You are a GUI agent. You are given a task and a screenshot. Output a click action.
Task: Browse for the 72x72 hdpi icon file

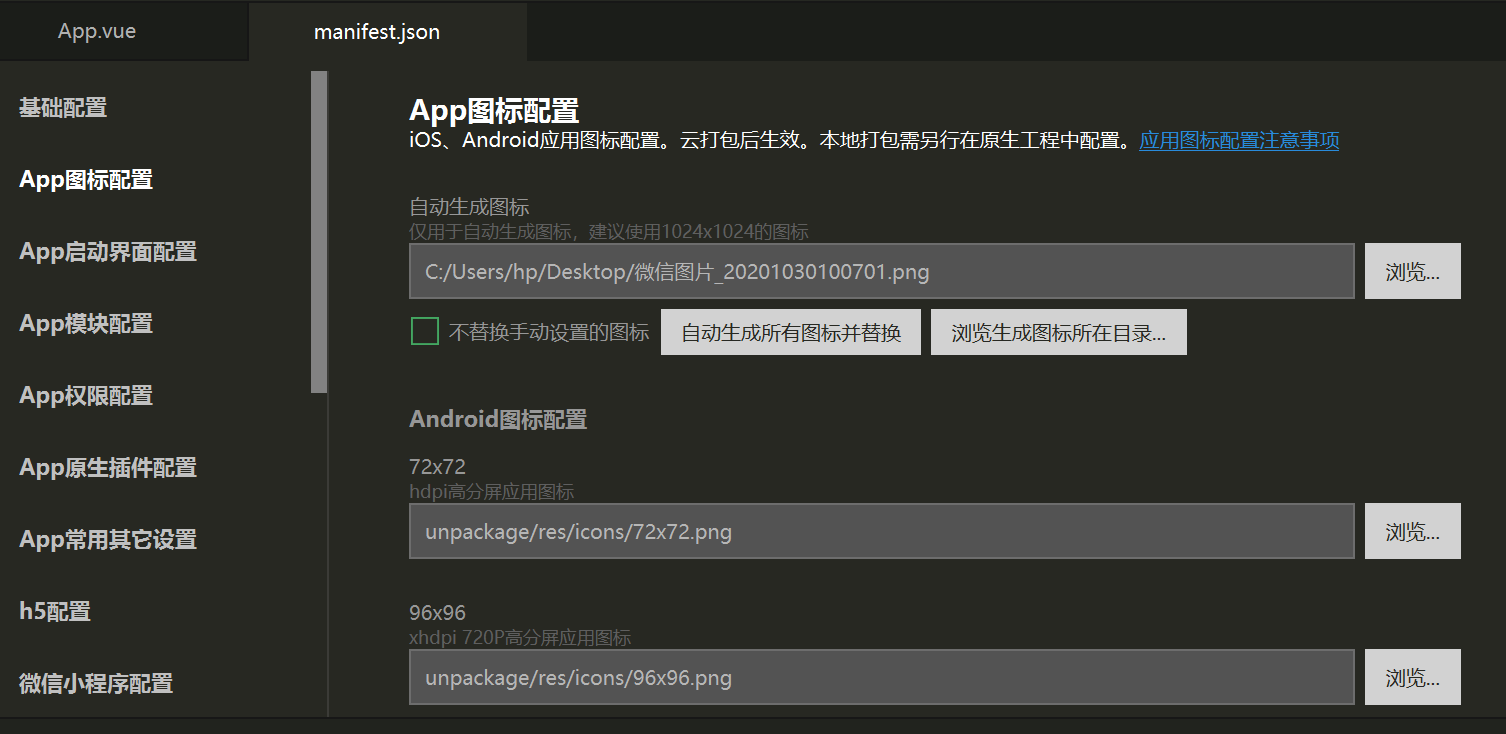point(1412,530)
